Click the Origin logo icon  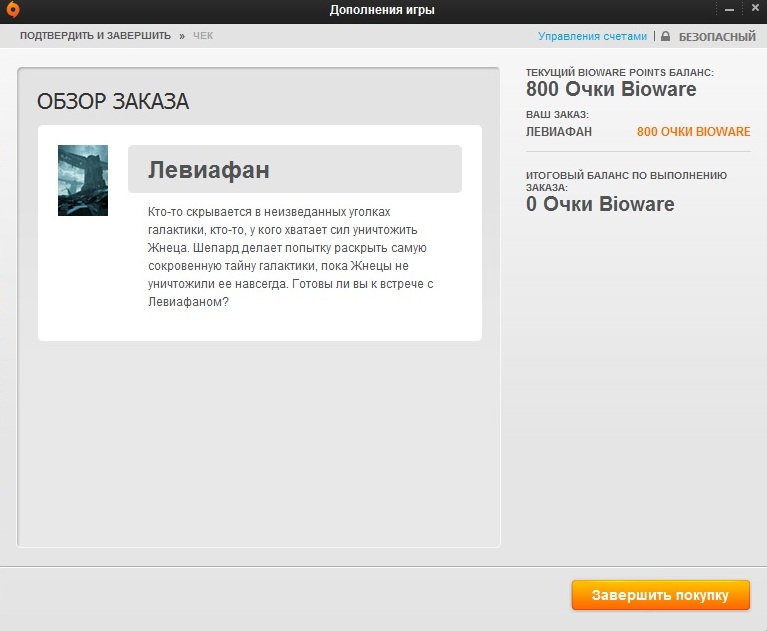pyautogui.click(x=13, y=9)
